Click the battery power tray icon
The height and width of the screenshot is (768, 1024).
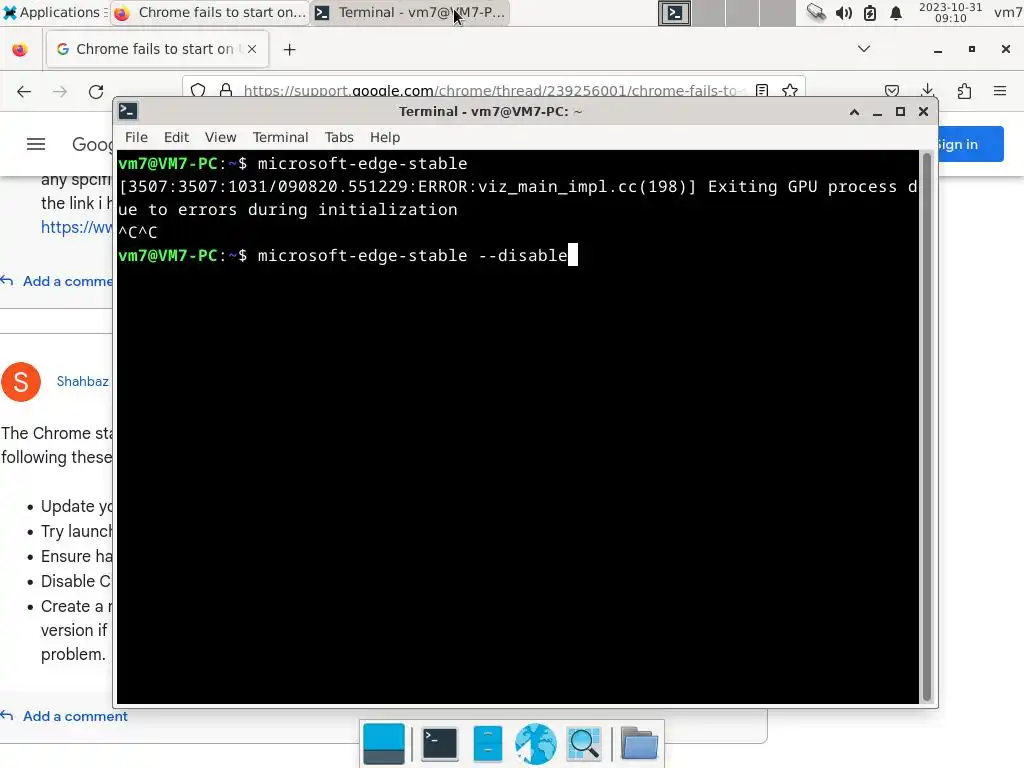coord(870,13)
